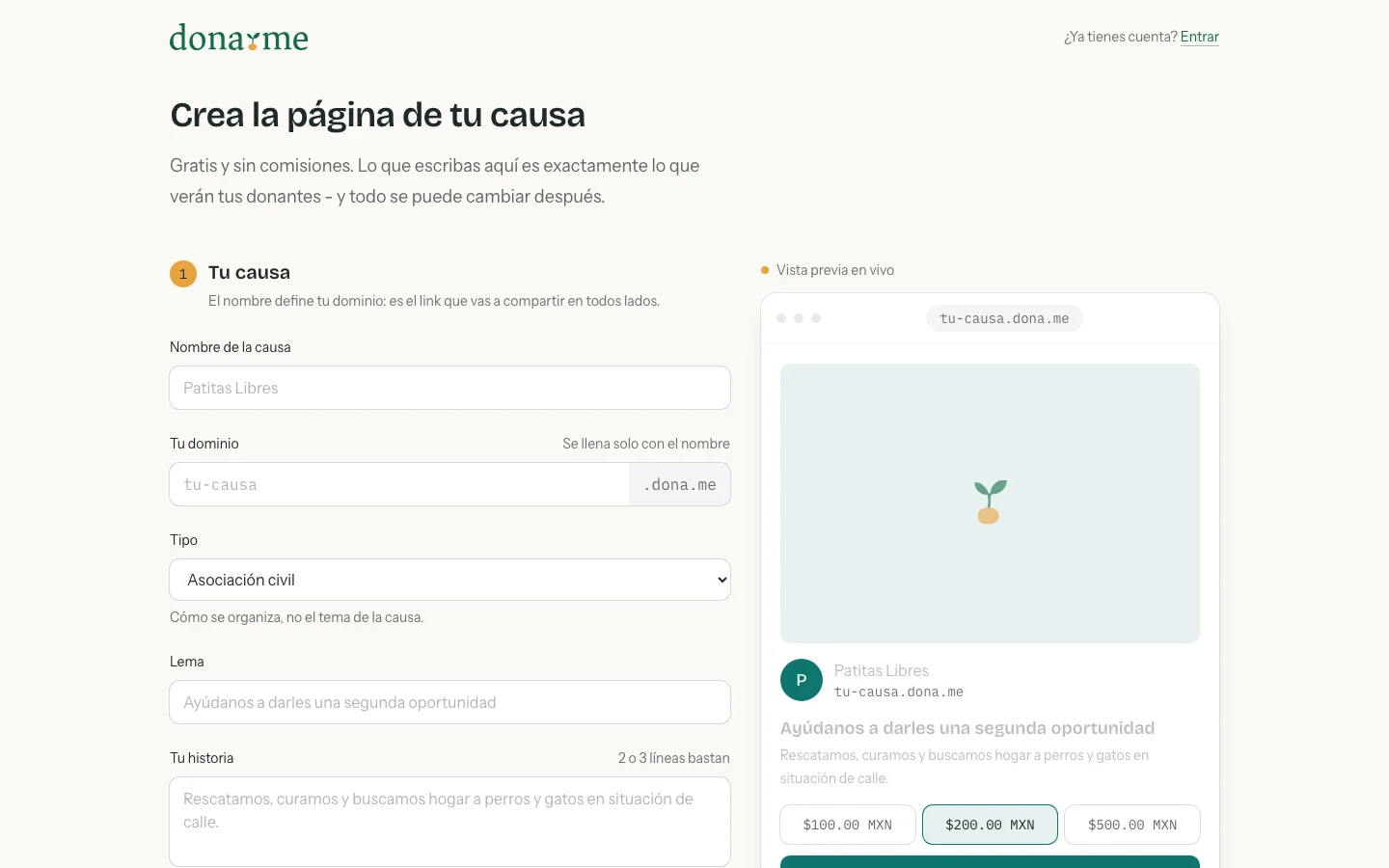
Task: Focus the Nombre de la causa field
Action: pos(449,388)
